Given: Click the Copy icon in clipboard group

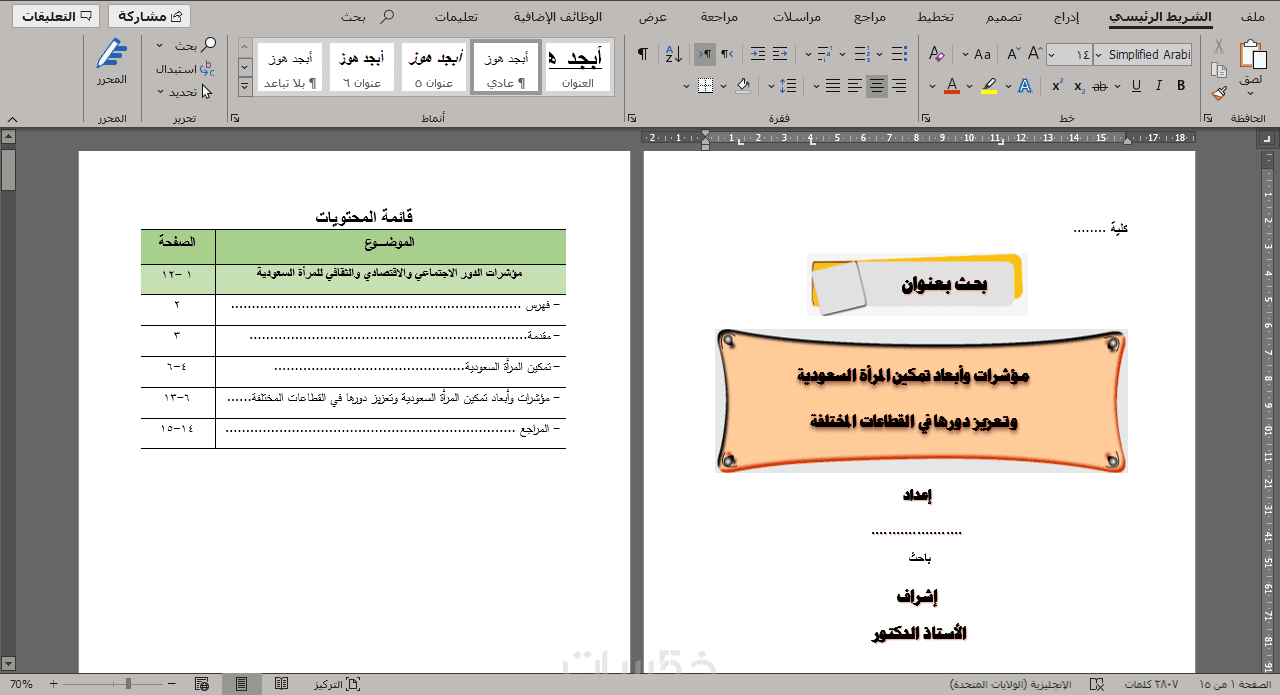Looking at the screenshot, I should tap(1218, 70).
